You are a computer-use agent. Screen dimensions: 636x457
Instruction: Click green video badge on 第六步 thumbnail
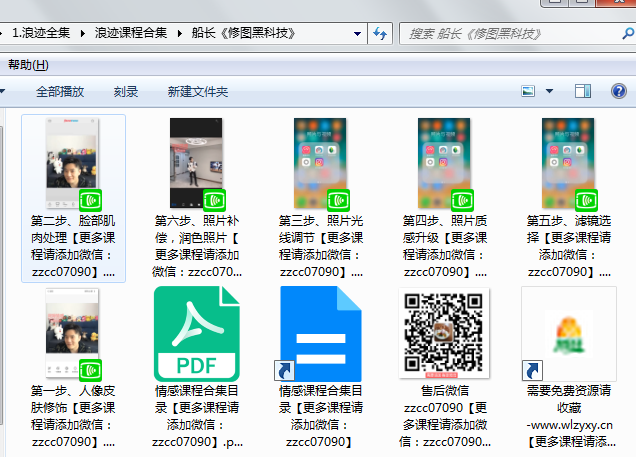pos(214,200)
